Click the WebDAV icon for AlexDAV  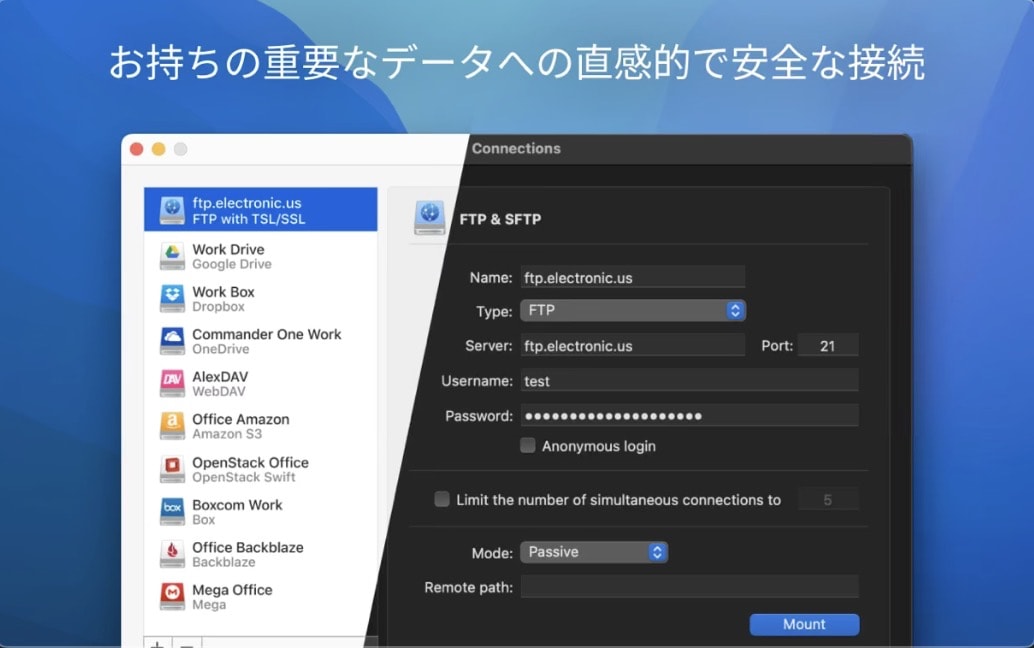172,384
